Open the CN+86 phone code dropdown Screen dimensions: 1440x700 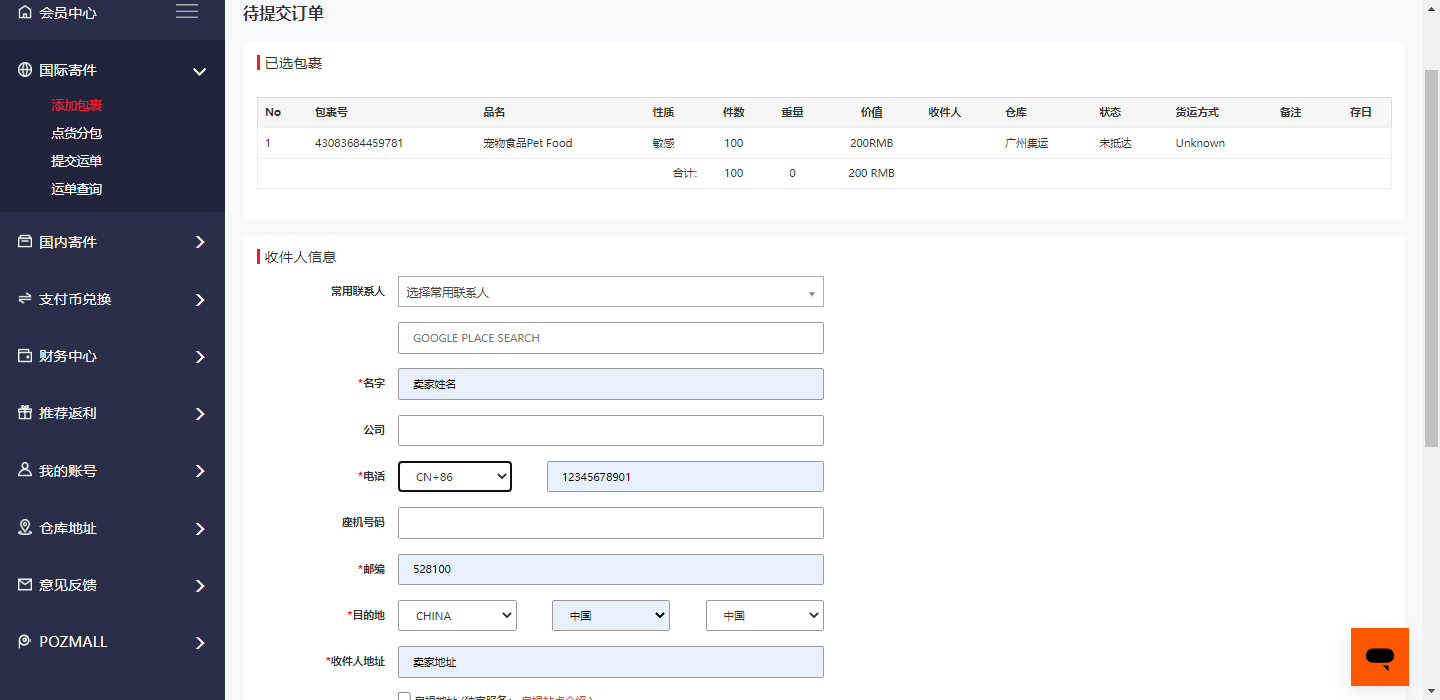tap(455, 477)
